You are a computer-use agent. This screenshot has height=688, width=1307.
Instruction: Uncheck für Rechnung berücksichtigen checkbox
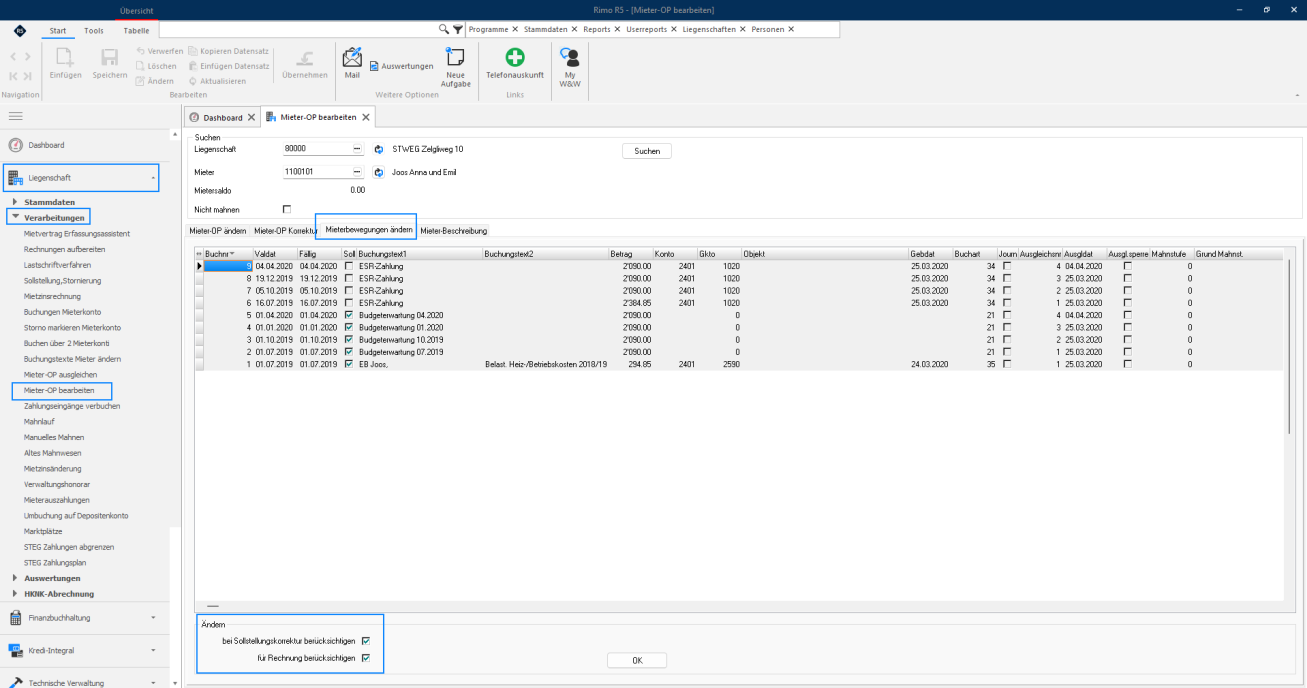pyautogui.click(x=366, y=658)
